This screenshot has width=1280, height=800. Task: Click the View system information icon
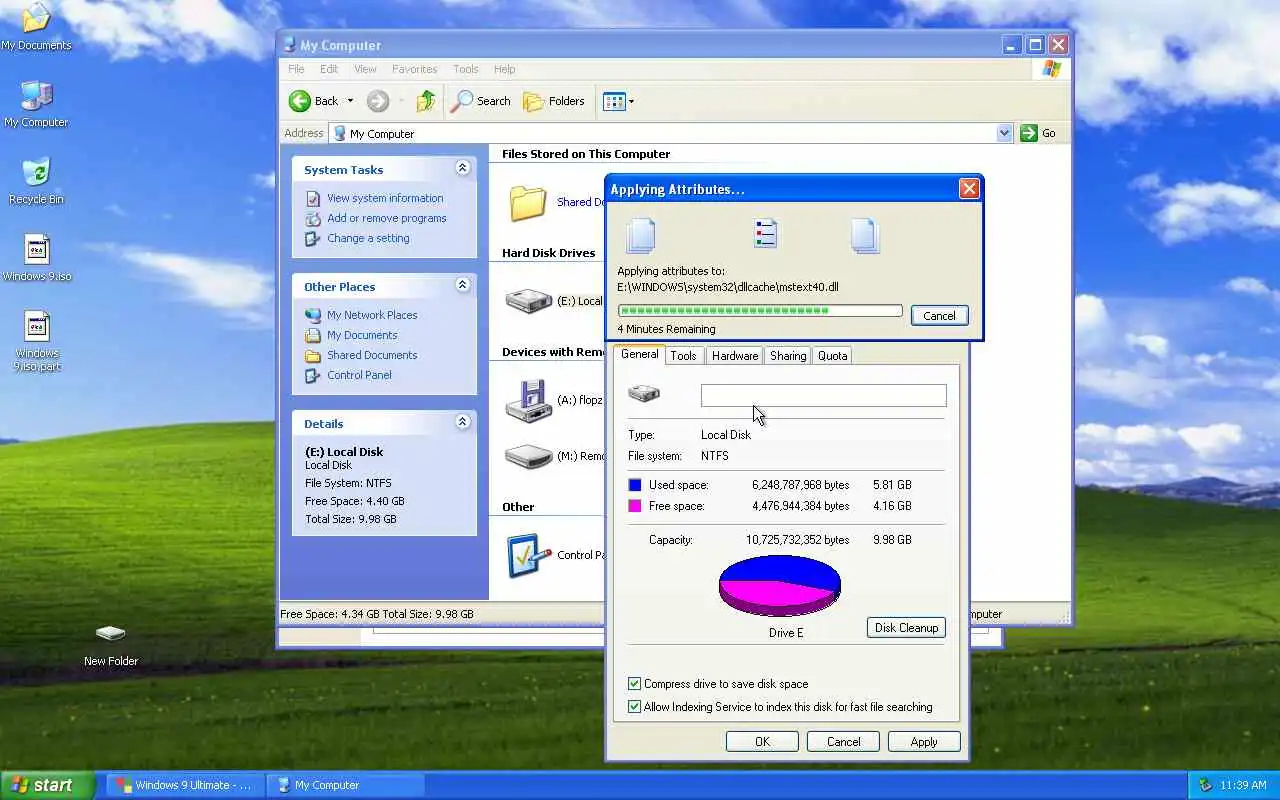tap(313, 198)
